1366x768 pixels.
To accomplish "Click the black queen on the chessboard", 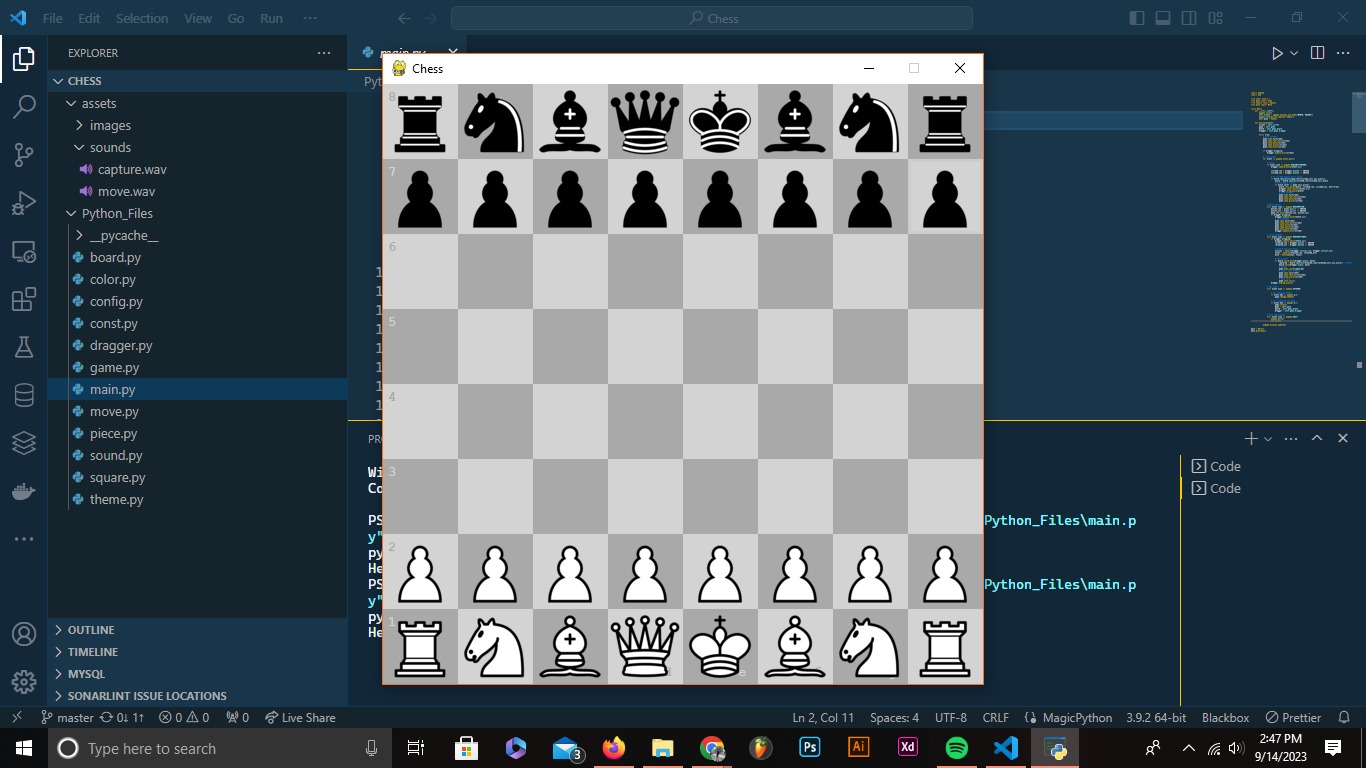I will (x=645, y=121).
